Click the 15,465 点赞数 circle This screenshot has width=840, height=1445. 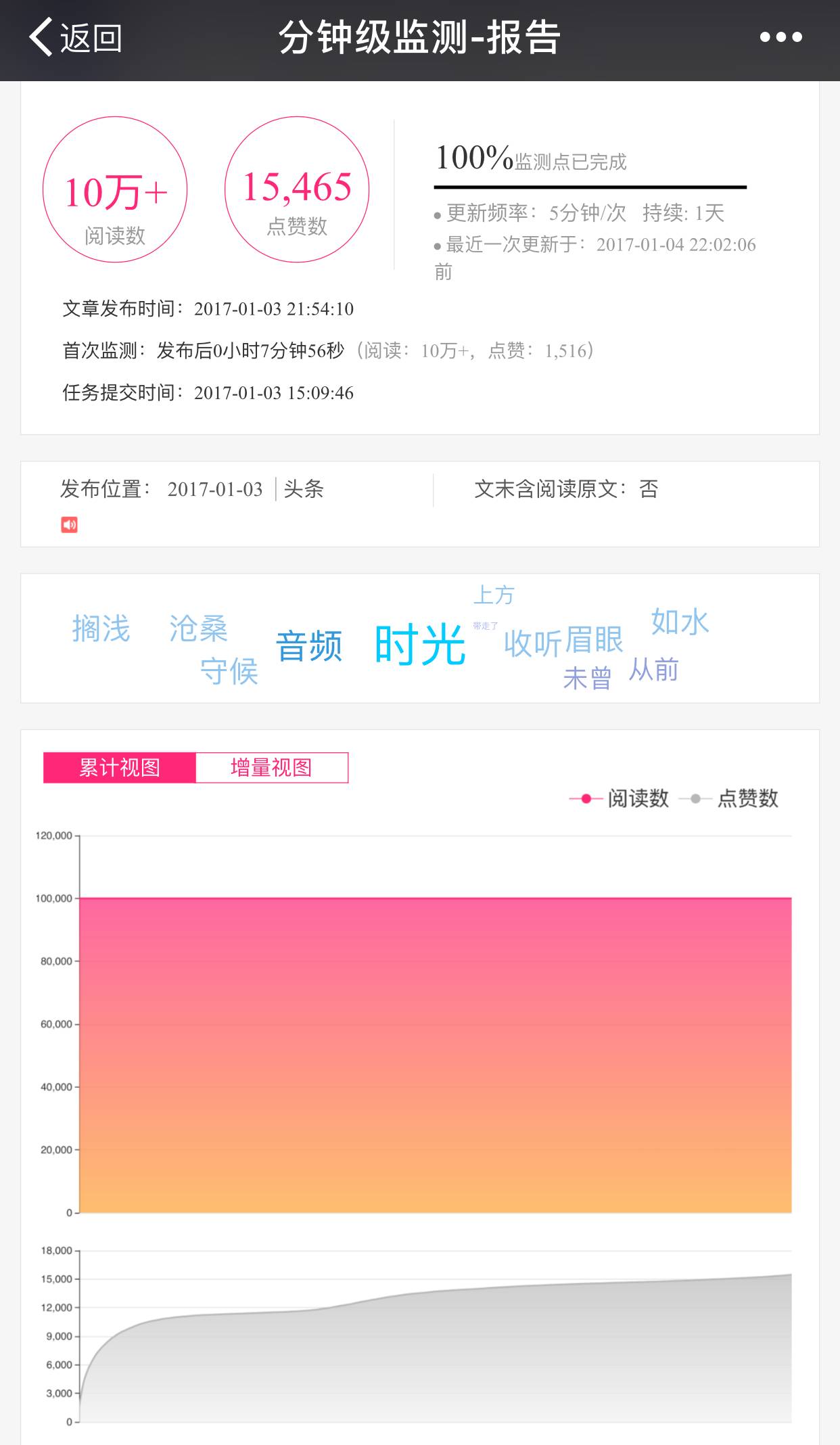[297, 190]
